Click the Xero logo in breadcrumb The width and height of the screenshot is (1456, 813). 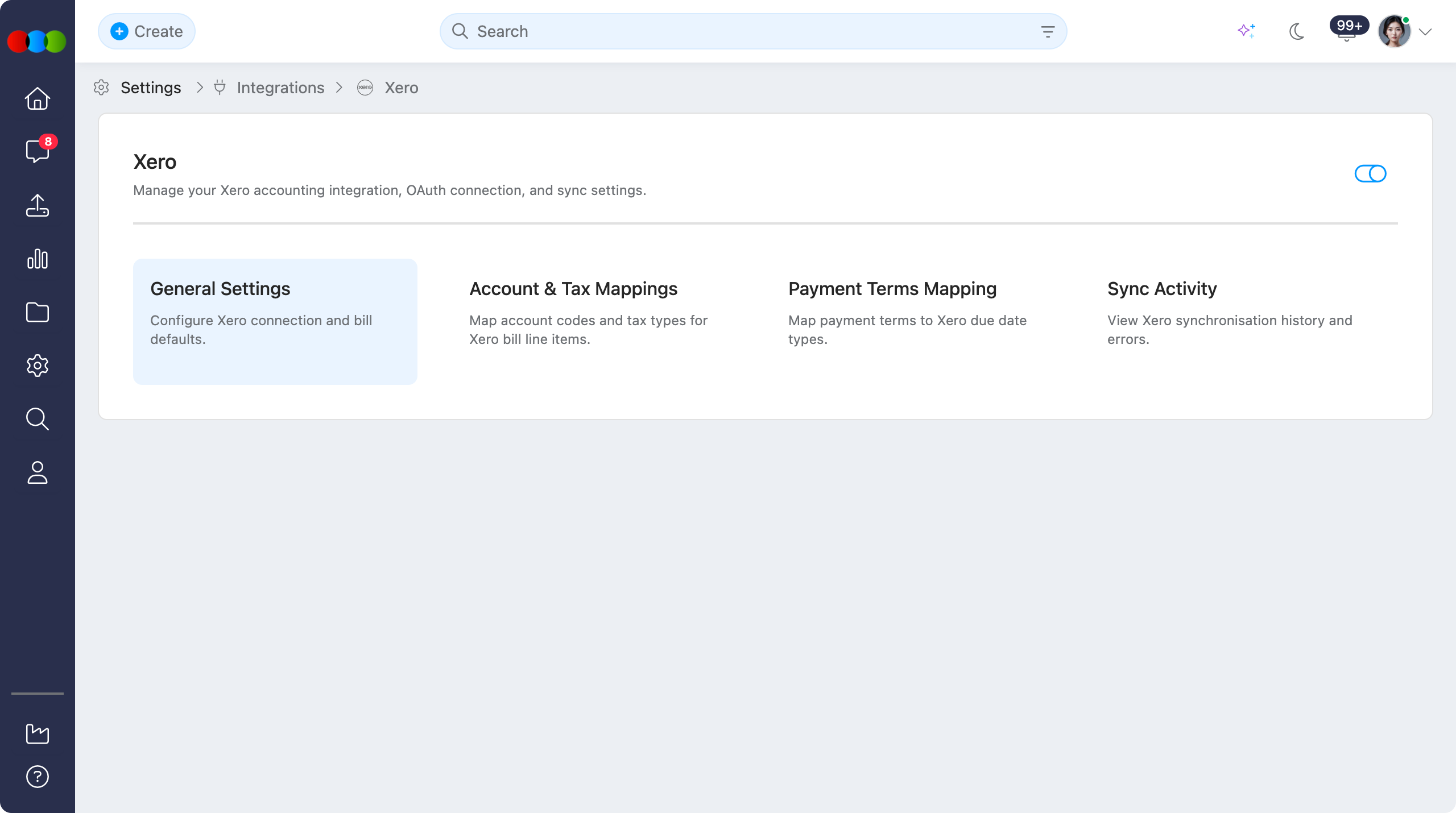point(365,88)
